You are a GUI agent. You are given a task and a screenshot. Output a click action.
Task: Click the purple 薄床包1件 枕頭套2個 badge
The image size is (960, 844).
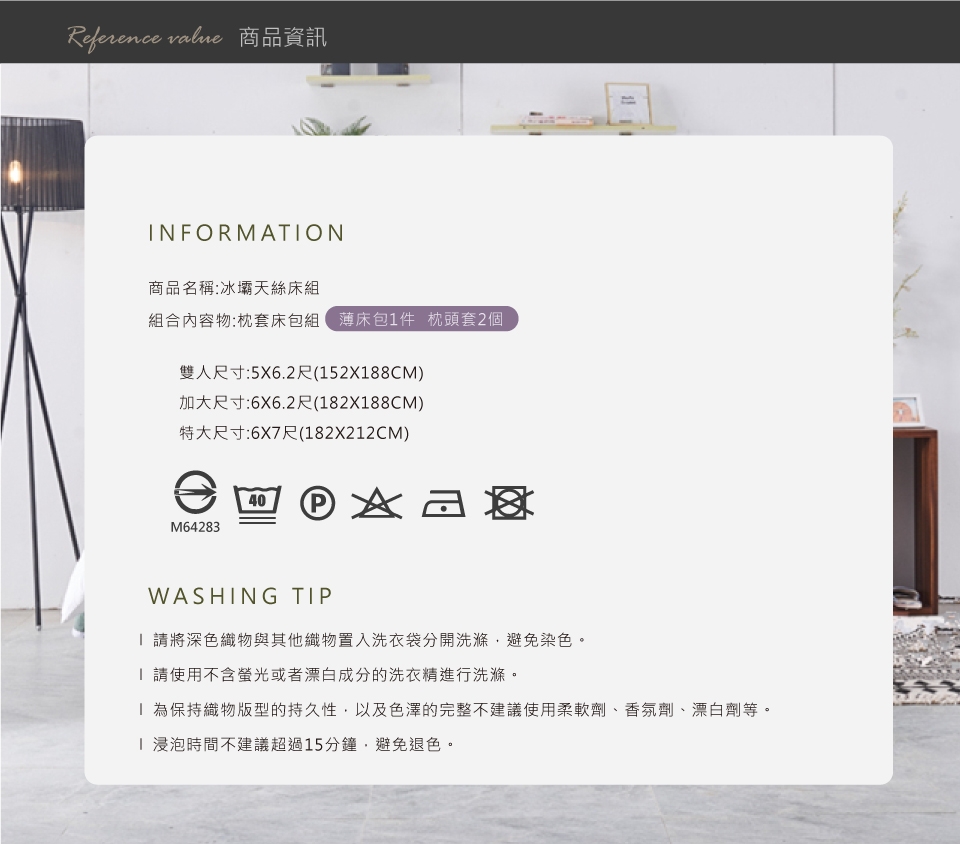[x=421, y=319]
